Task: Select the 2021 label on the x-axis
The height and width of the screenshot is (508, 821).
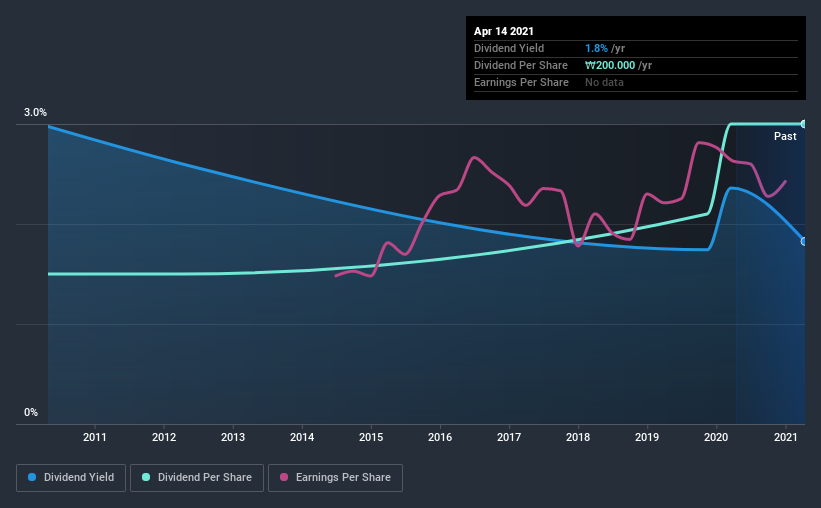Action: (x=785, y=437)
